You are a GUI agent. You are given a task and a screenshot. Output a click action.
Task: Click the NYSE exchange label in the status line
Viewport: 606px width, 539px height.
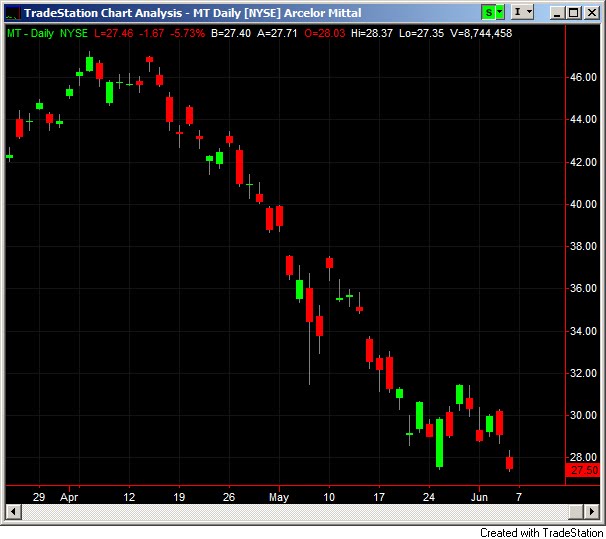pyautogui.click(x=74, y=33)
